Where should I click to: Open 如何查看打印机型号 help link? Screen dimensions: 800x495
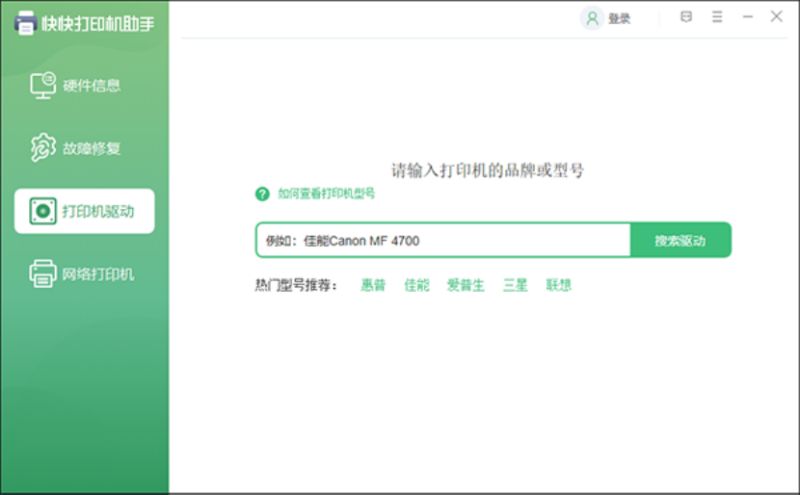326,194
